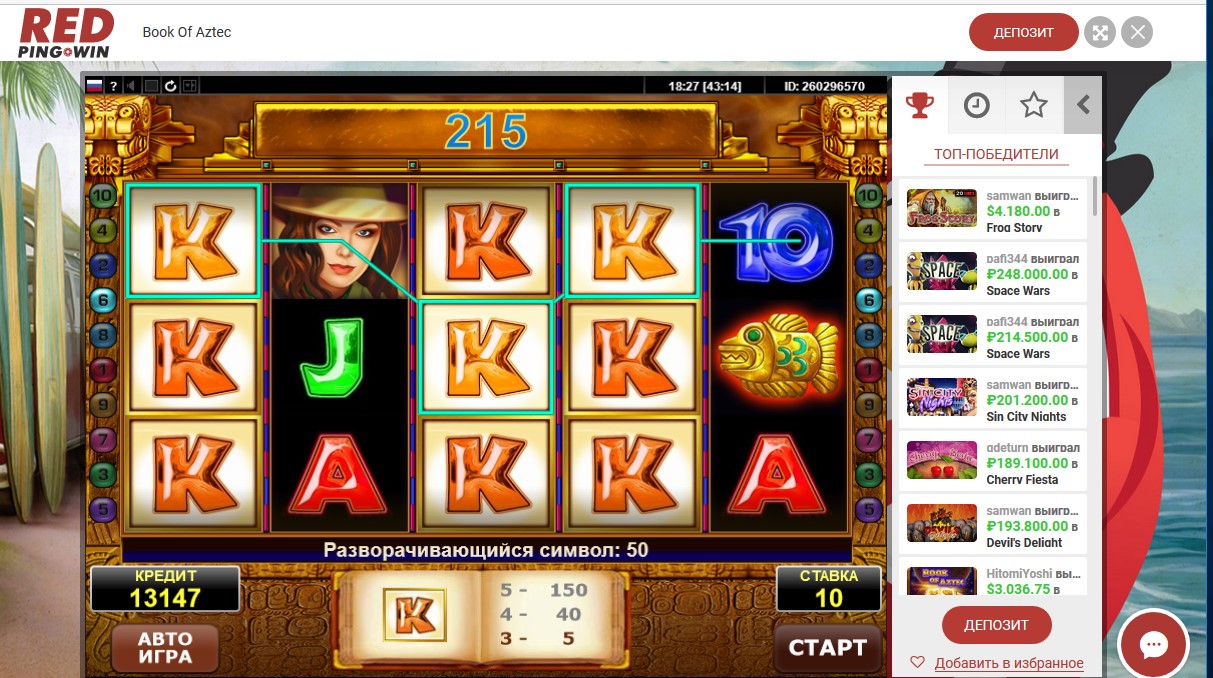This screenshot has height=678, width=1213.
Task: Enable АВТО ИГРА autoplay
Action: pyautogui.click(x=165, y=648)
